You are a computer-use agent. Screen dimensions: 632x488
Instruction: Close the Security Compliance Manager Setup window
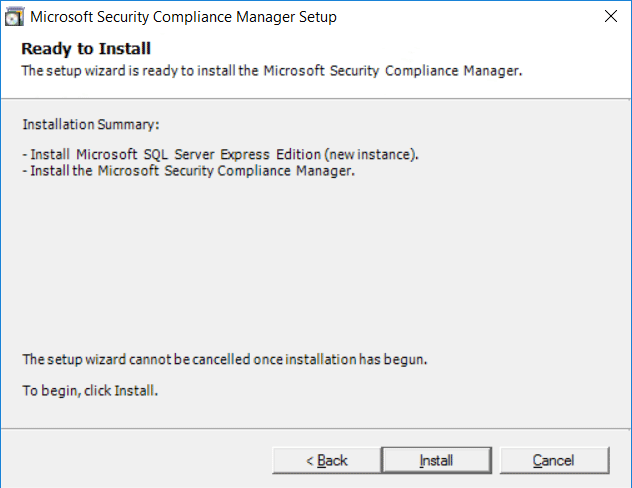(x=611, y=17)
